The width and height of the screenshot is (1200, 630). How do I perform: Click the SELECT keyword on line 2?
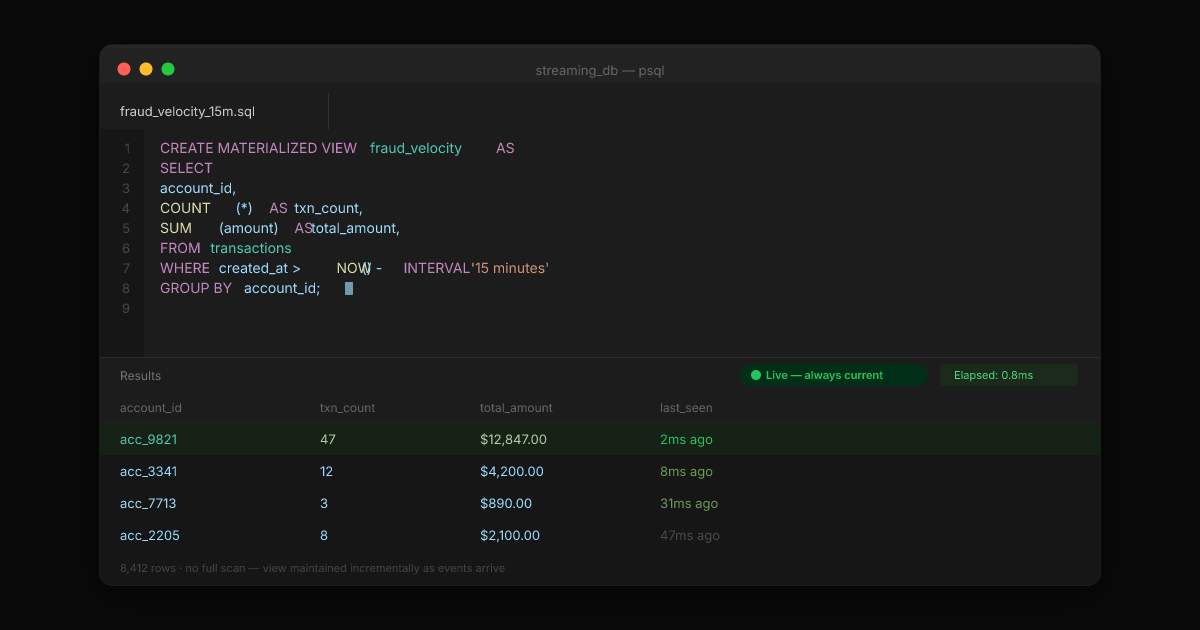click(186, 168)
